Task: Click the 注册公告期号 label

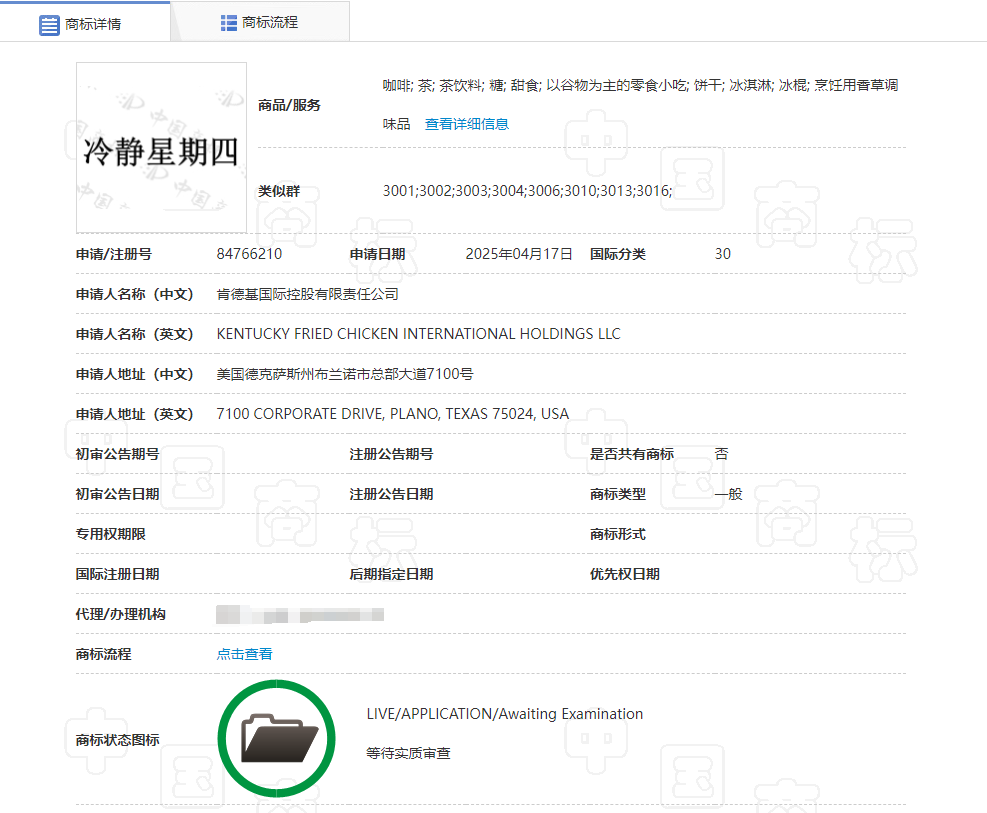Action: [x=391, y=454]
